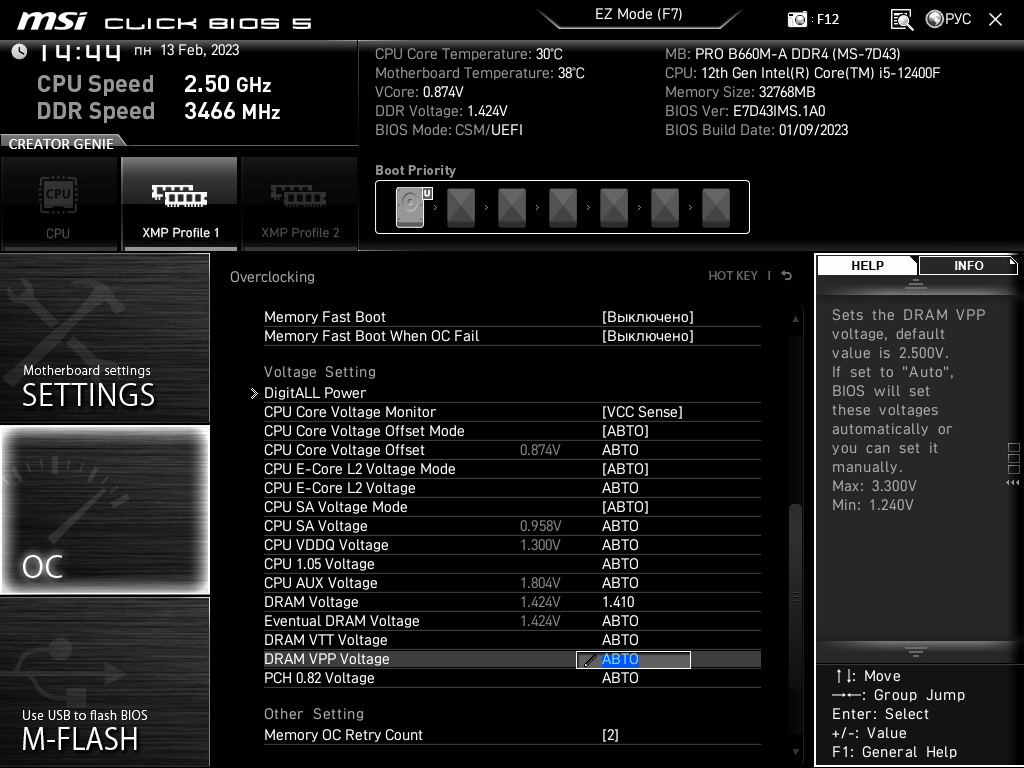
Task: Edit the CPU 1.05 Voltage value
Action: click(x=620, y=564)
